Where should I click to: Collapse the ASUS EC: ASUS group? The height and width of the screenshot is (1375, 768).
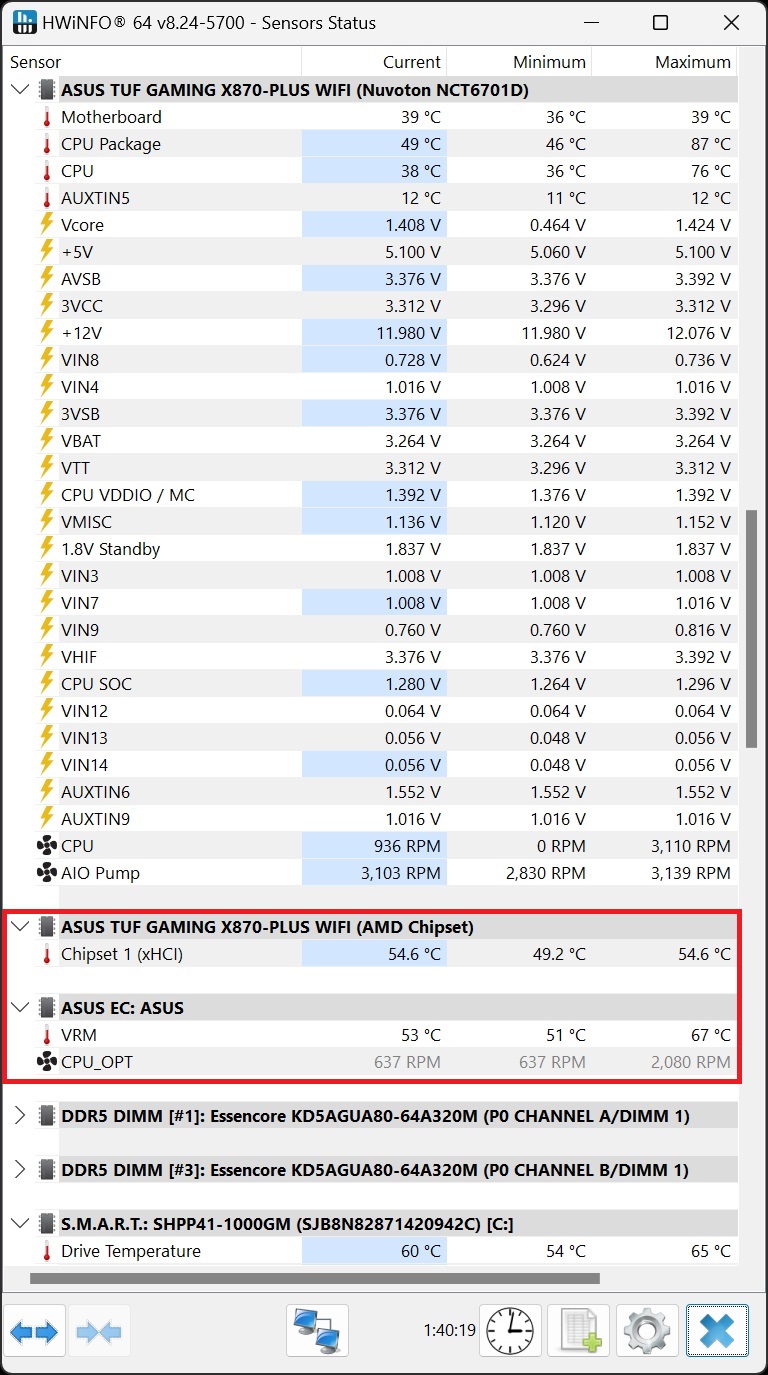[x=19, y=1008]
